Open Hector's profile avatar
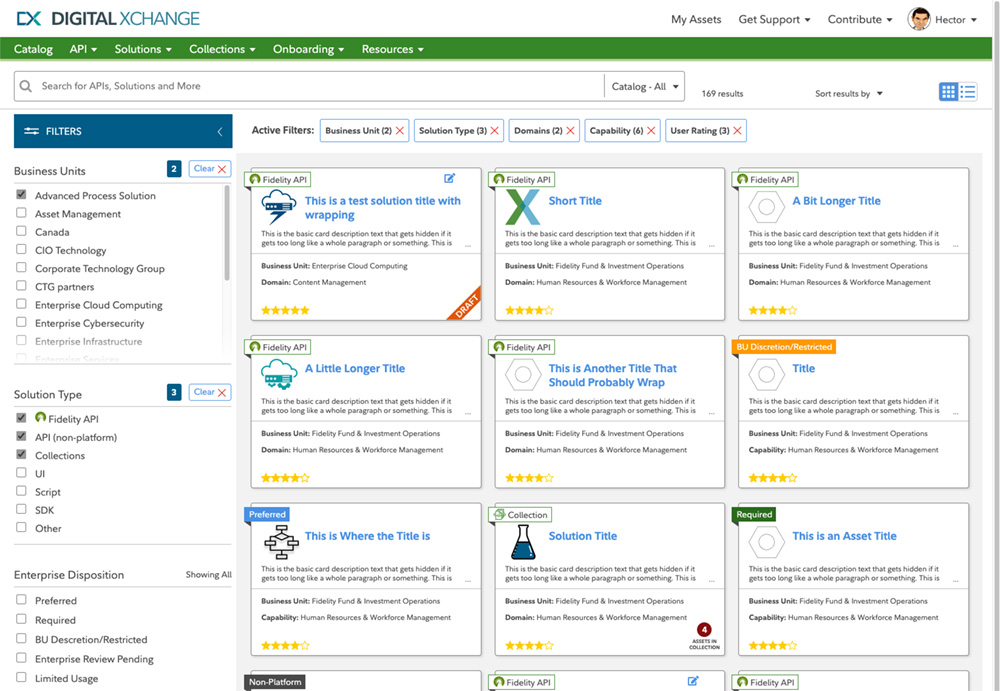Image resolution: width=1000 pixels, height=691 pixels. click(x=919, y=18)
